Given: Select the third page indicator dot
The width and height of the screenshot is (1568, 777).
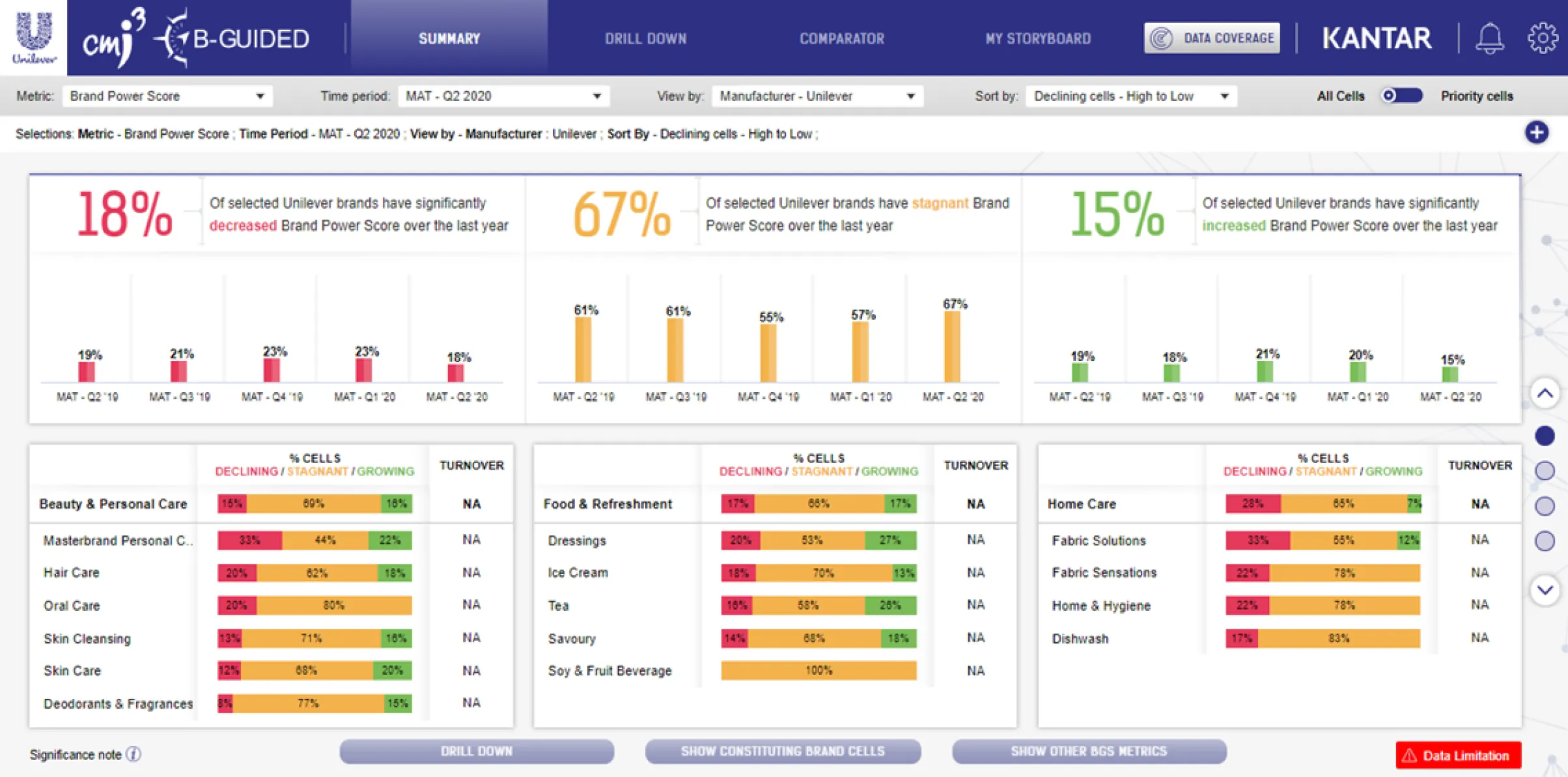Looking at the screenshot, I should click(x=1545, y=506).
